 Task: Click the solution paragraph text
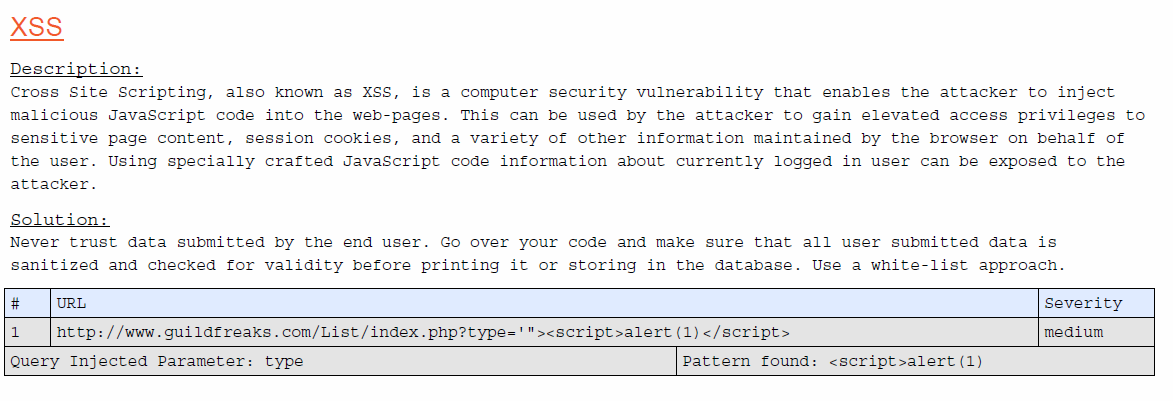tap(537, 254)
